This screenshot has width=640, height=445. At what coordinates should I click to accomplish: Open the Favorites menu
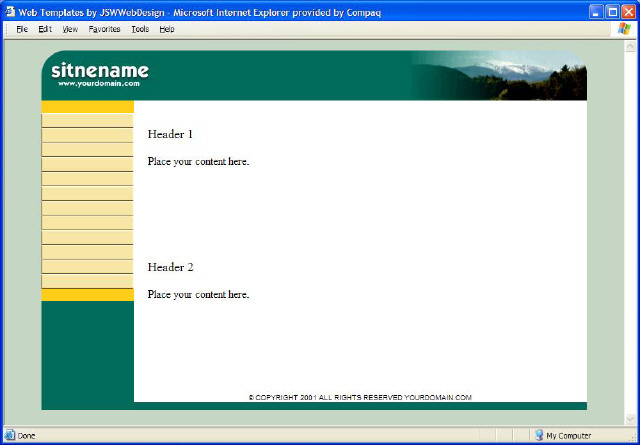[x=104, y=29]
